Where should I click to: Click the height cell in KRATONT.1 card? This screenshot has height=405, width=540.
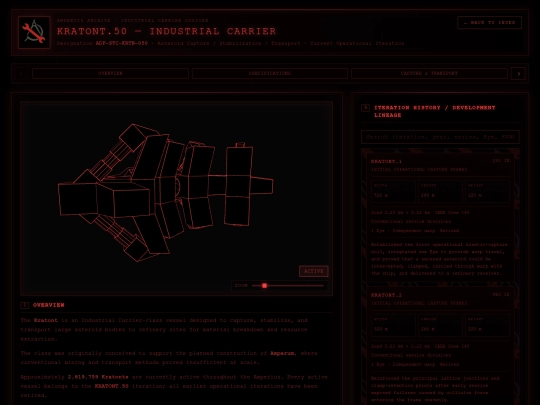pos(487,191)
